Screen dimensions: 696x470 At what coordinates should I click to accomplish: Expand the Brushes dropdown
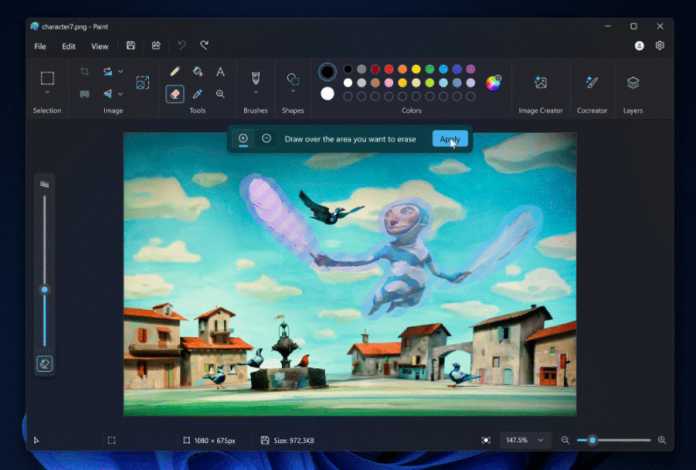(255, 93)
